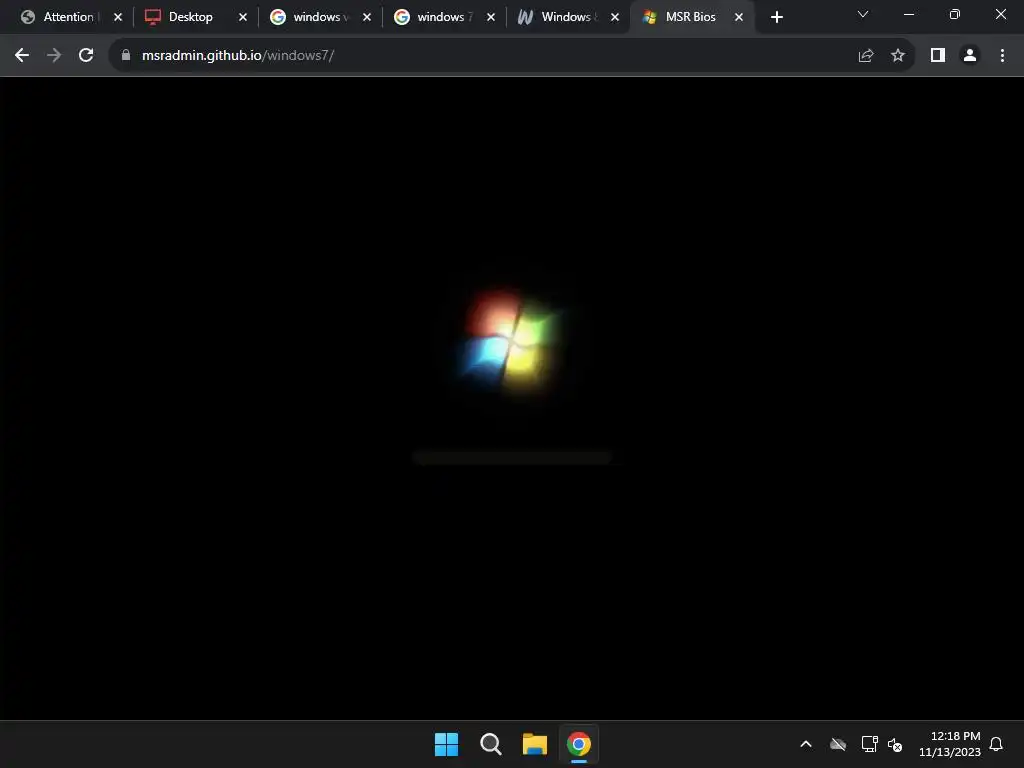Open Chrome's three-dot menu
The width and height of the screenshot is (1024, 768).
[1002, 56]
